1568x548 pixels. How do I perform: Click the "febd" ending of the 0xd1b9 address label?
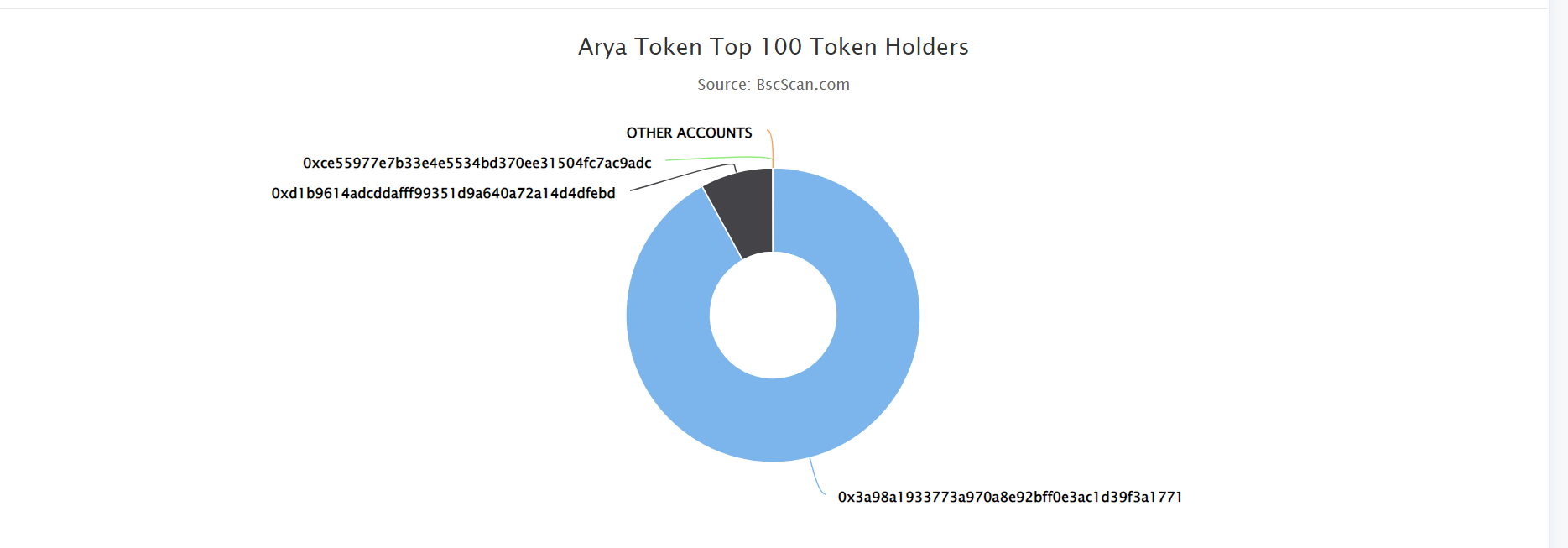click(x=598, y=193)
